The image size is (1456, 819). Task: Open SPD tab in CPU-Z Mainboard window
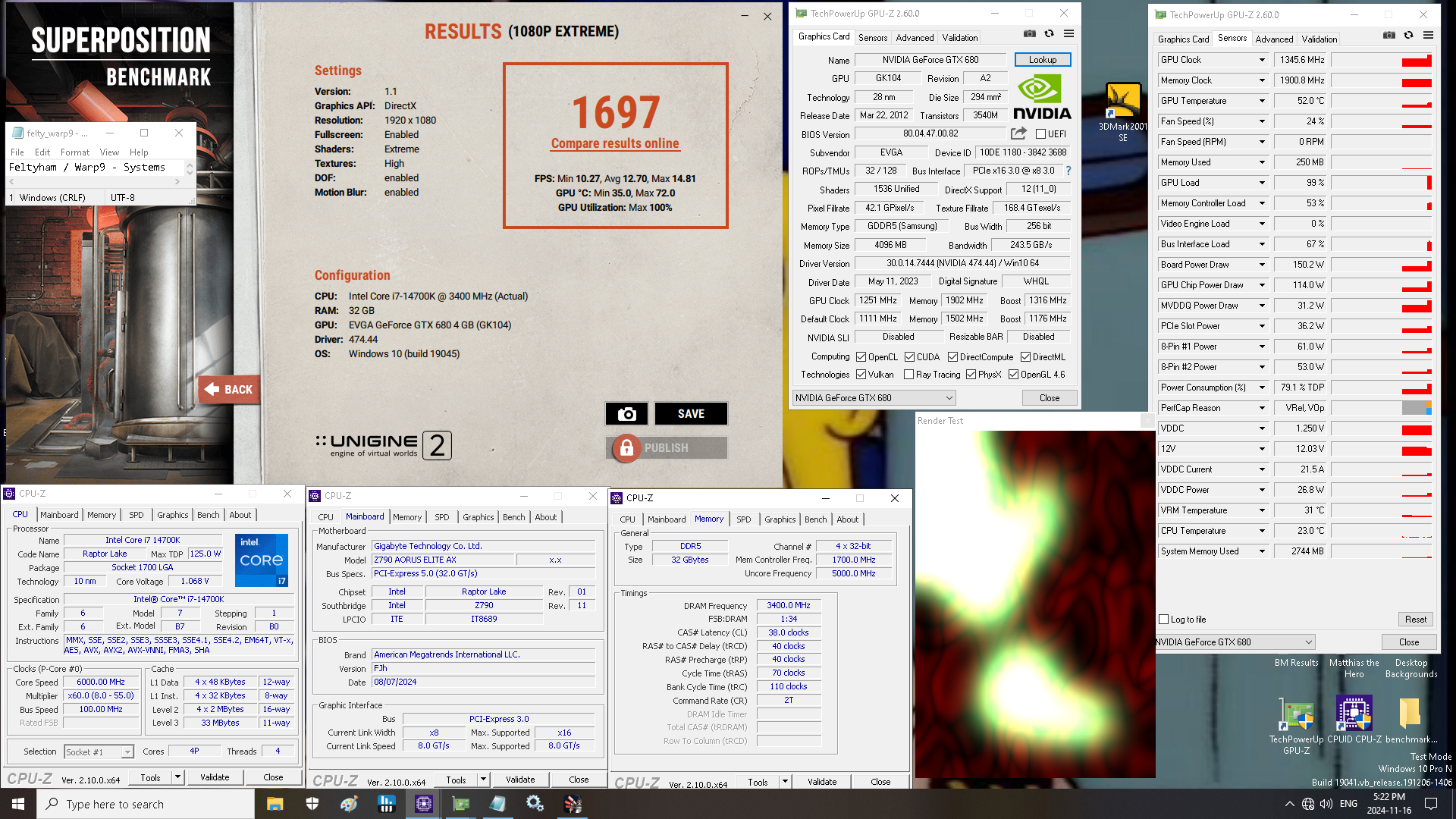[x=441, y=517]
